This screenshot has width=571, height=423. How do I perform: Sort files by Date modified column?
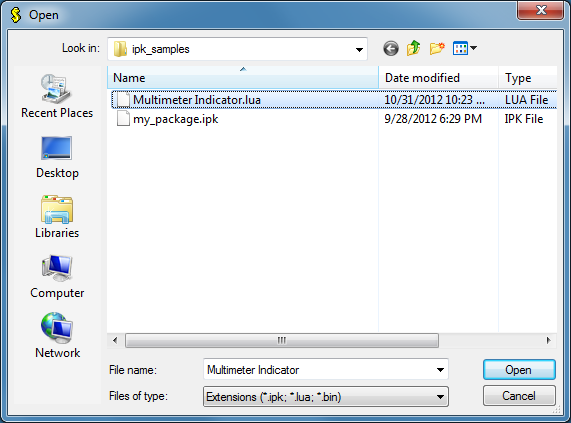click(x=438, y=78)
